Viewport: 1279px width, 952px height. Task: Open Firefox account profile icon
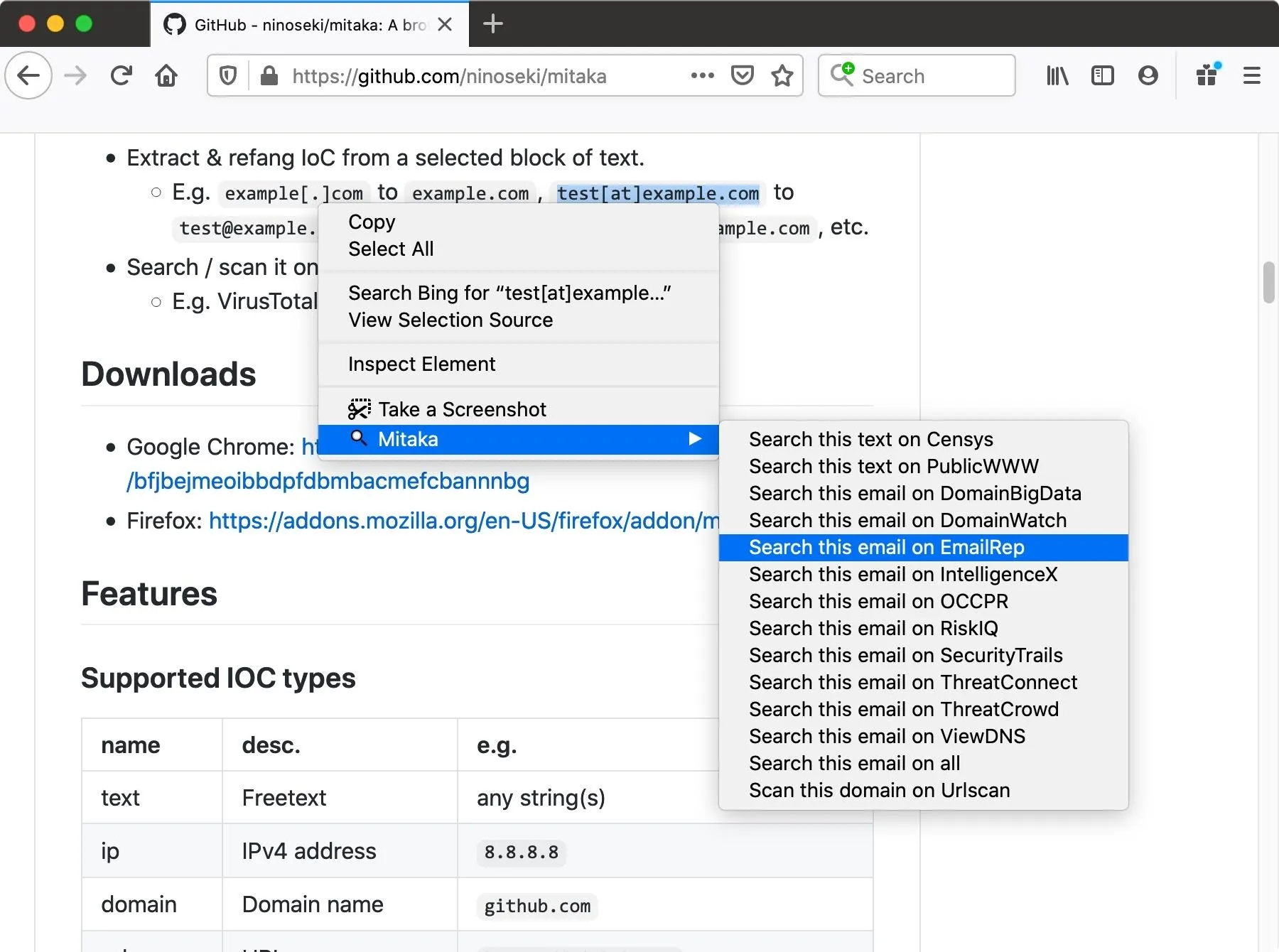click(1148, 75)
